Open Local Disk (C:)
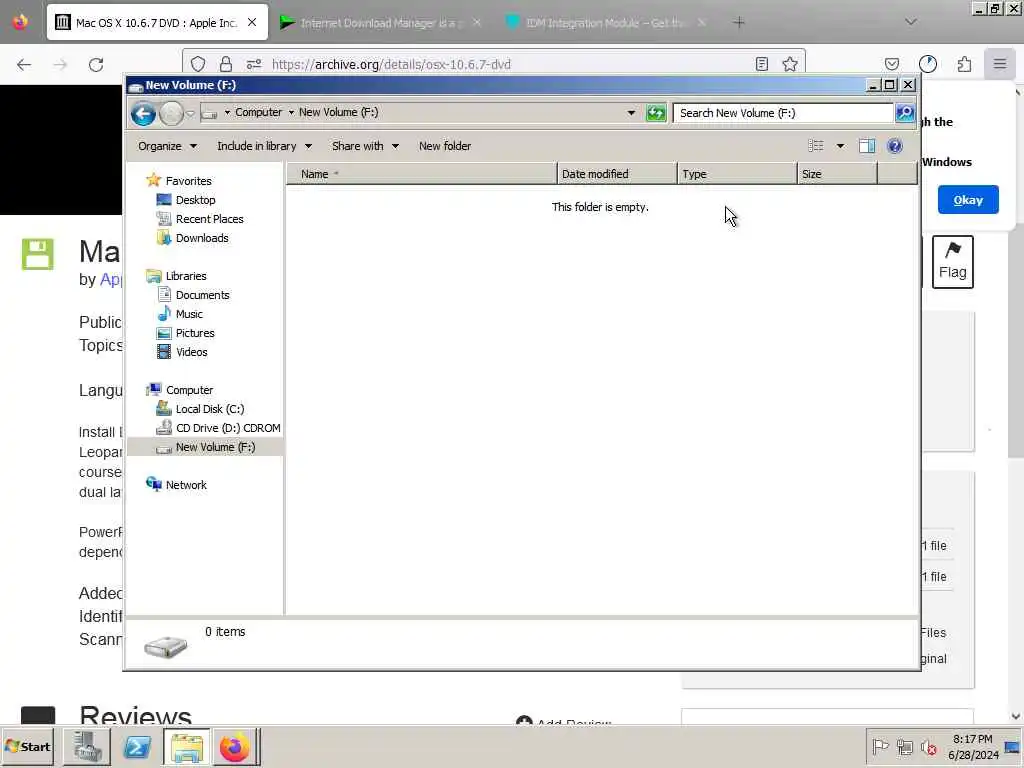This screenshot has height=768, width=1024. [210, 409]
